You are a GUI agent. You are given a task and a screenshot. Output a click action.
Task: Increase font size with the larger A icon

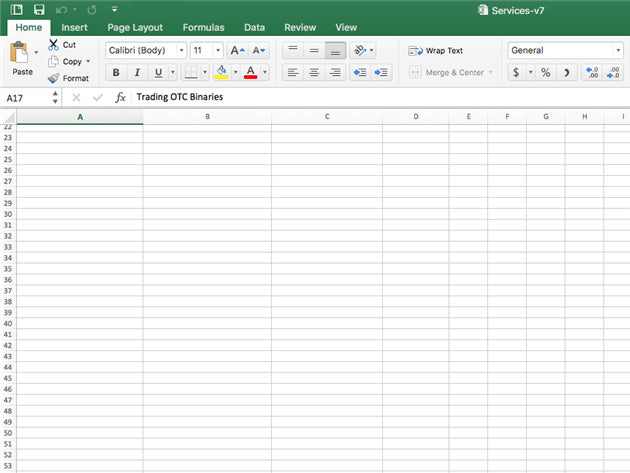tap(237, 50)
